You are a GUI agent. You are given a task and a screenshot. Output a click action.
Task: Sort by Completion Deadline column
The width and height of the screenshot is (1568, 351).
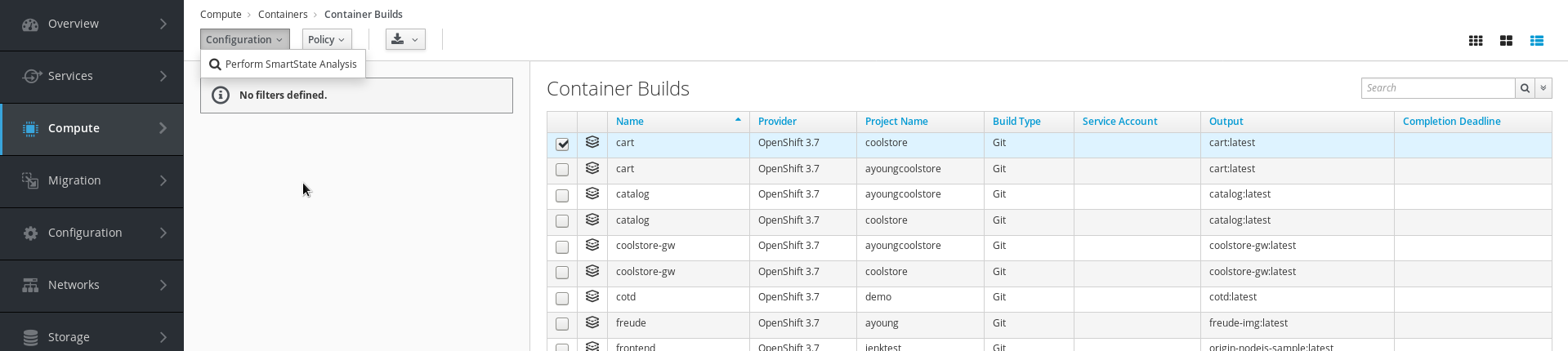pos(1451,122)
